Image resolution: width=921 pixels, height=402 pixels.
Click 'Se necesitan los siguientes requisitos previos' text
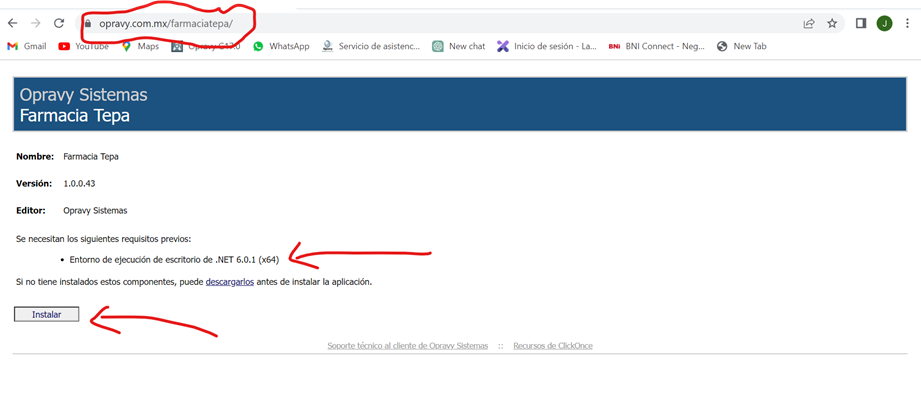click(x=103, y=239)
